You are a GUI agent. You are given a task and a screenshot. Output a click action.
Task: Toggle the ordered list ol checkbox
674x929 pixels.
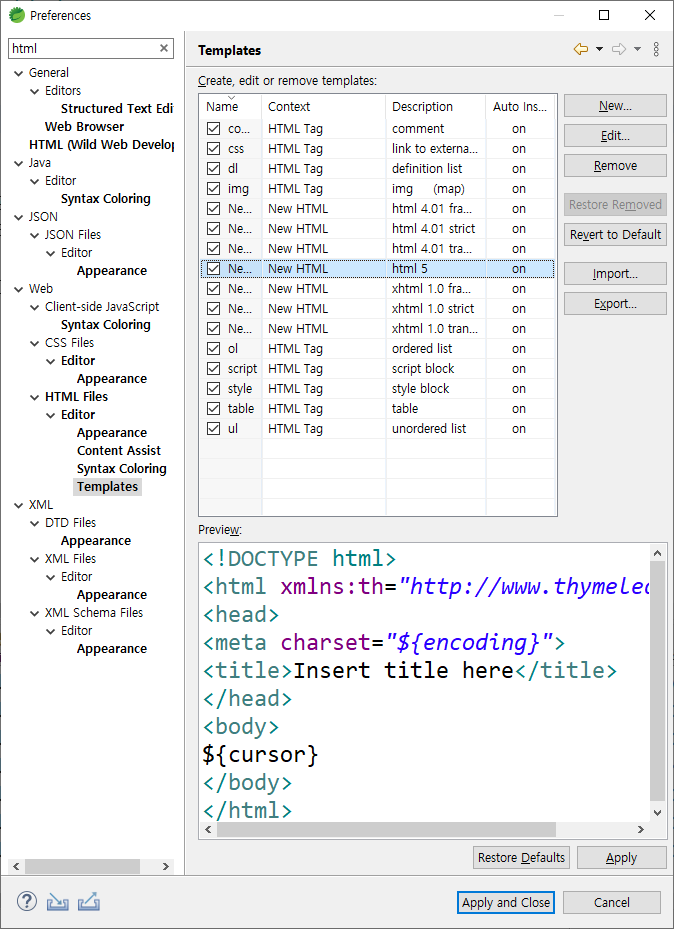[x=213, y=348]
